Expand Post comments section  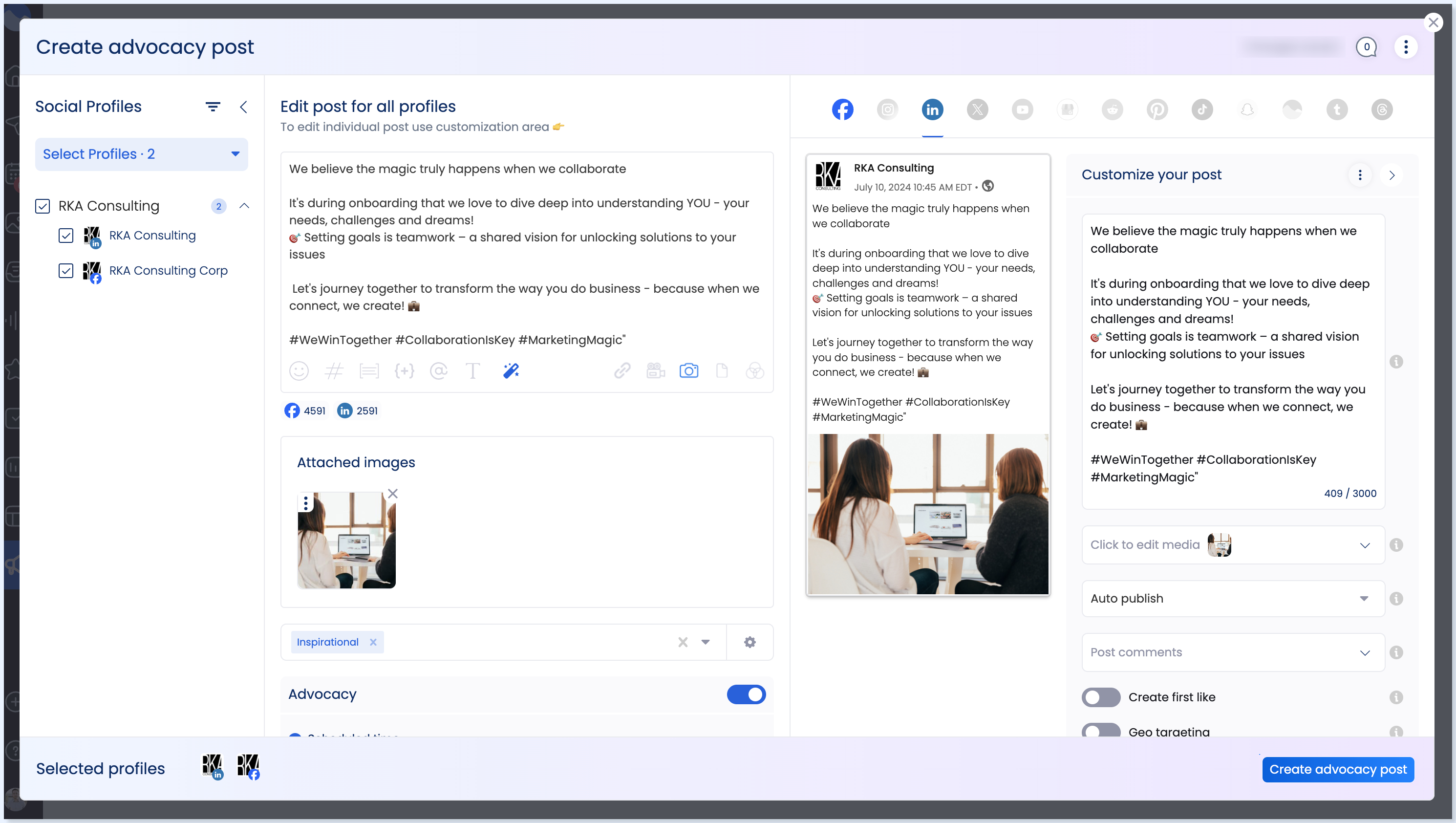click(1233, 652)
